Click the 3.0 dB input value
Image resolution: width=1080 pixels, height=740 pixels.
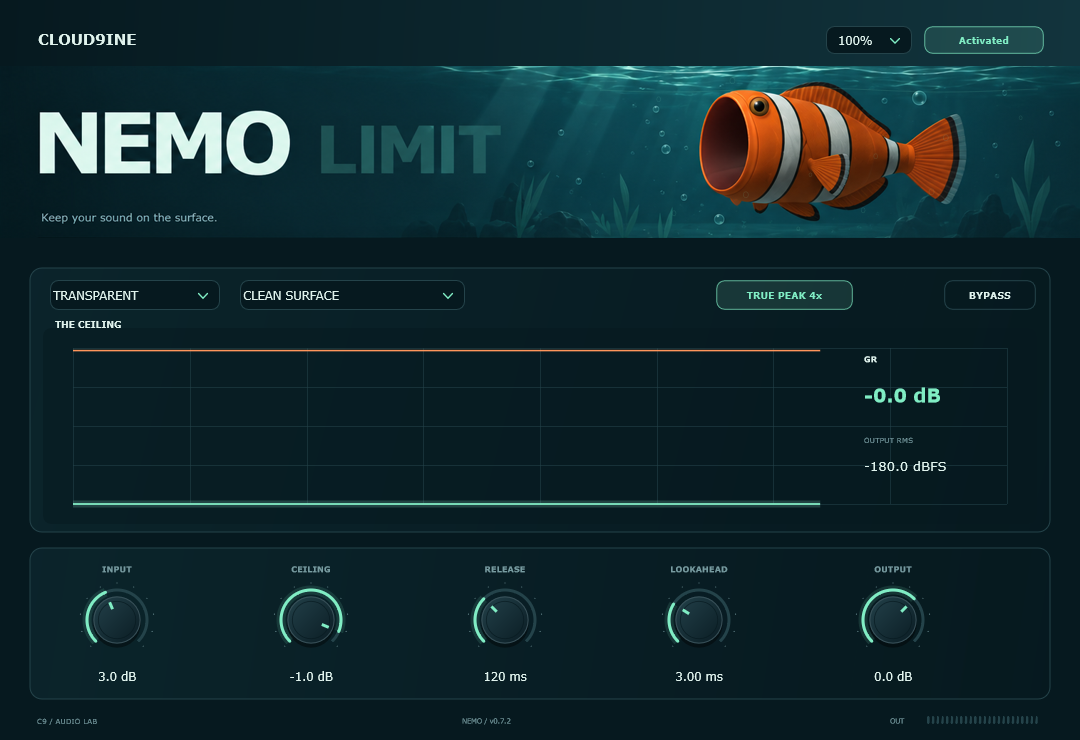click(x=117, y=677)
